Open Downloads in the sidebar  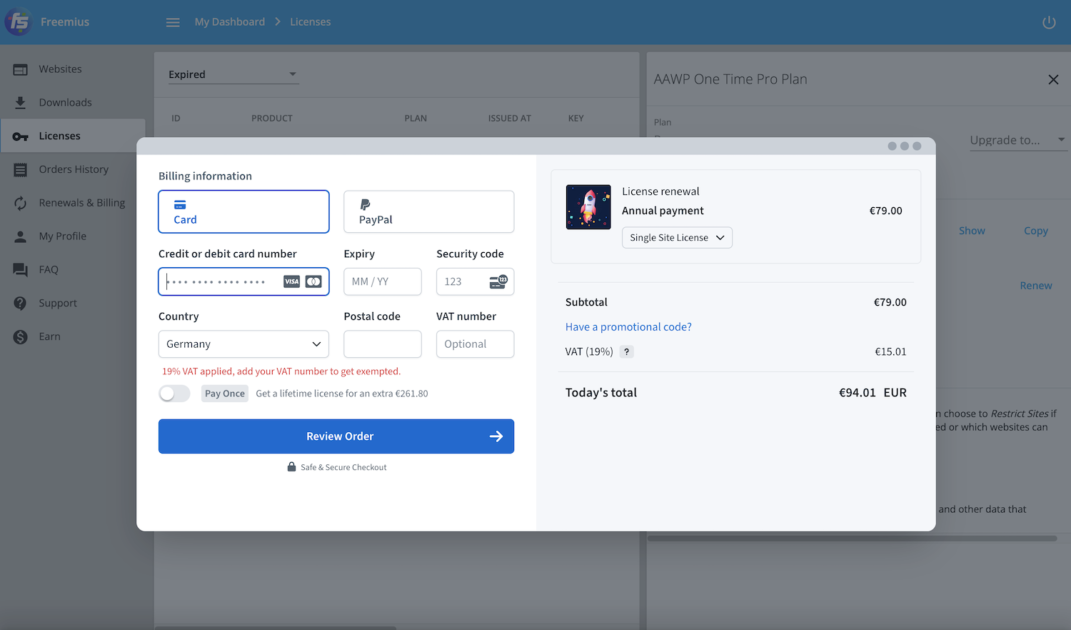[x=65, y=102]
